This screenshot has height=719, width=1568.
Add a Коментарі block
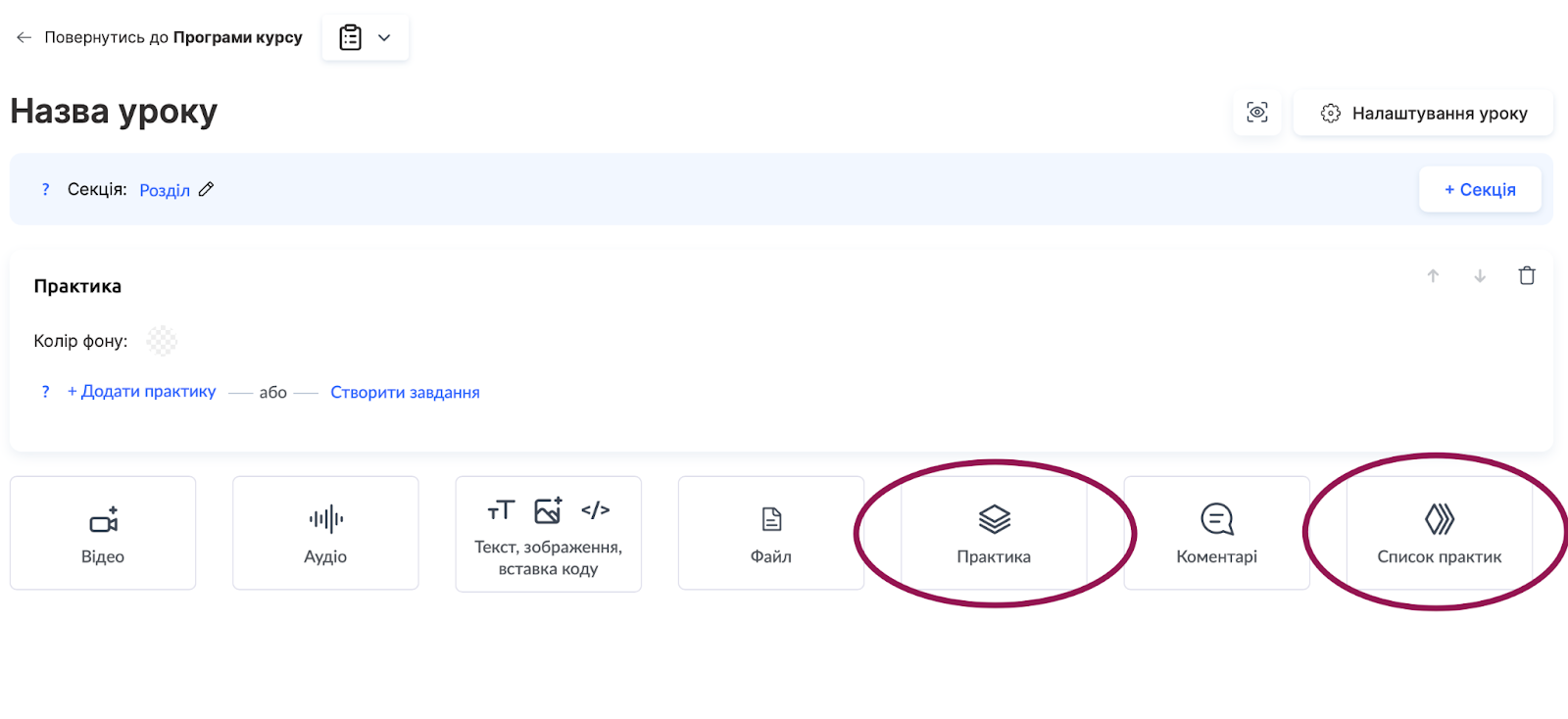[x=1216, y=533]
